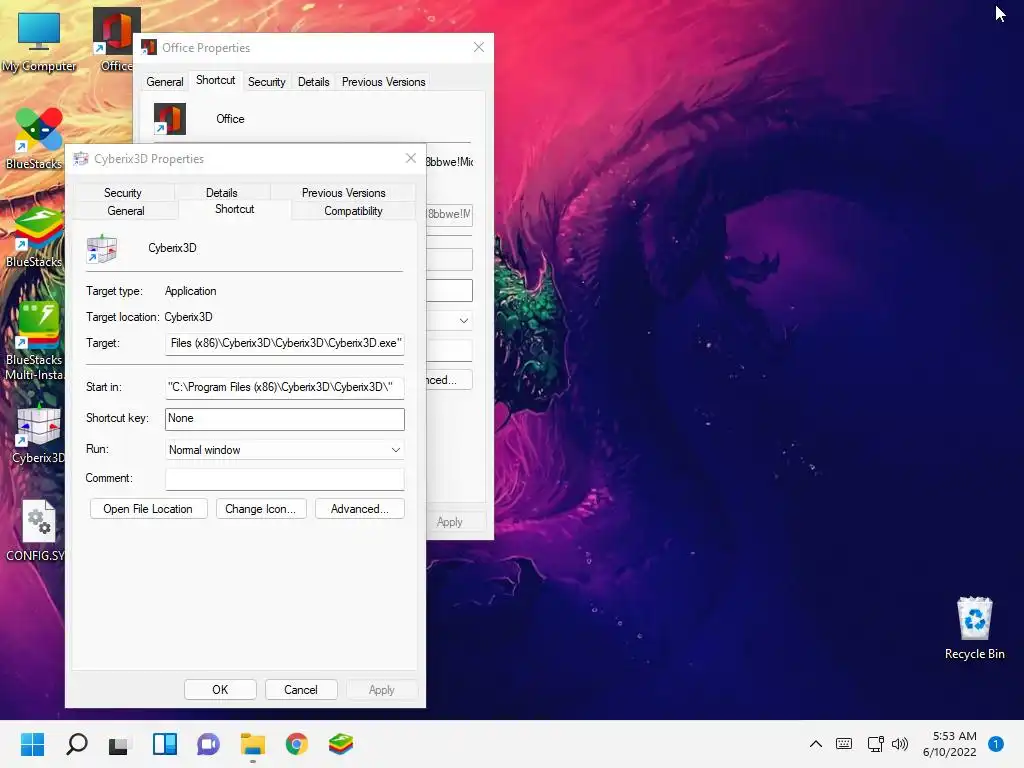Click Open File Location button

(x=148, y=509)
